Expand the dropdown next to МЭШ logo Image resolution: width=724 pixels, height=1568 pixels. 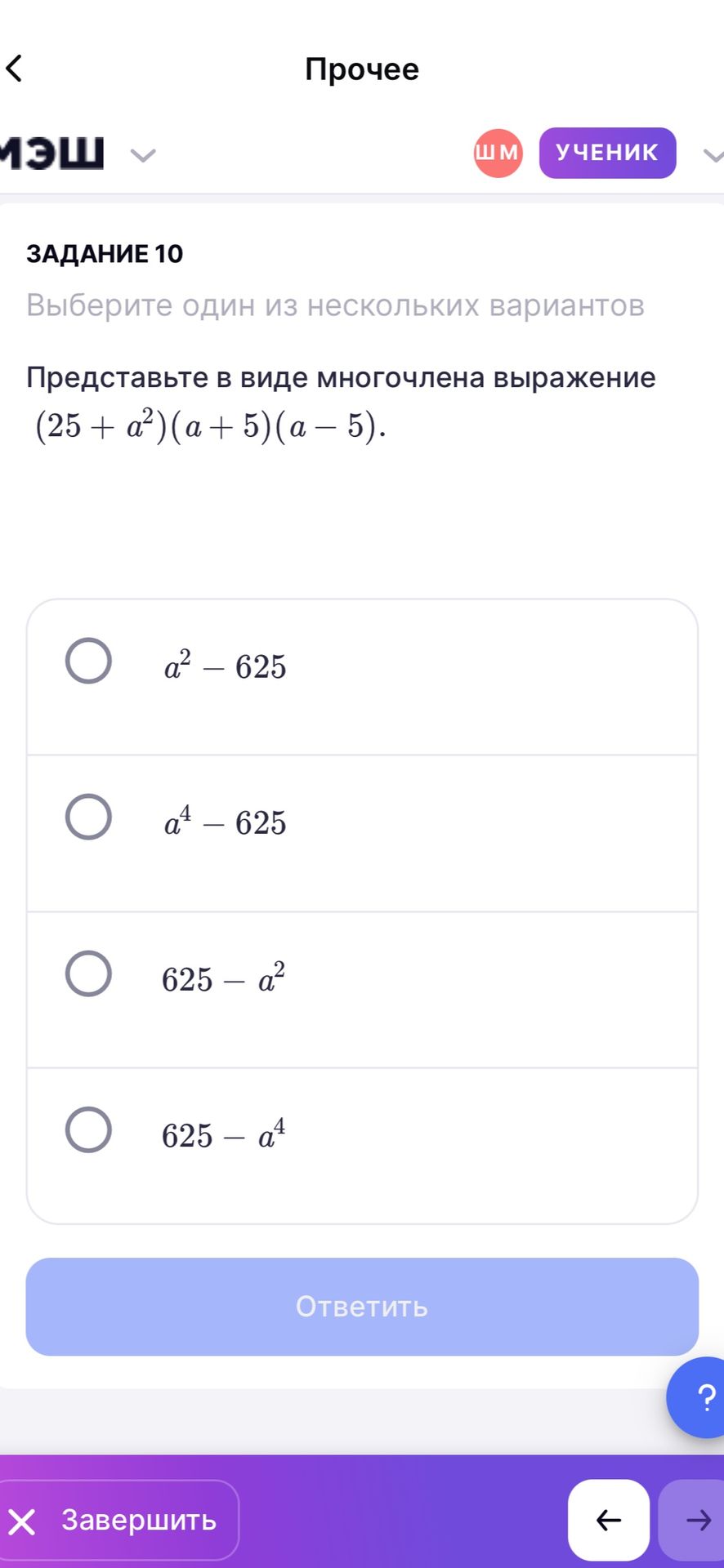[x=143, y=154]
